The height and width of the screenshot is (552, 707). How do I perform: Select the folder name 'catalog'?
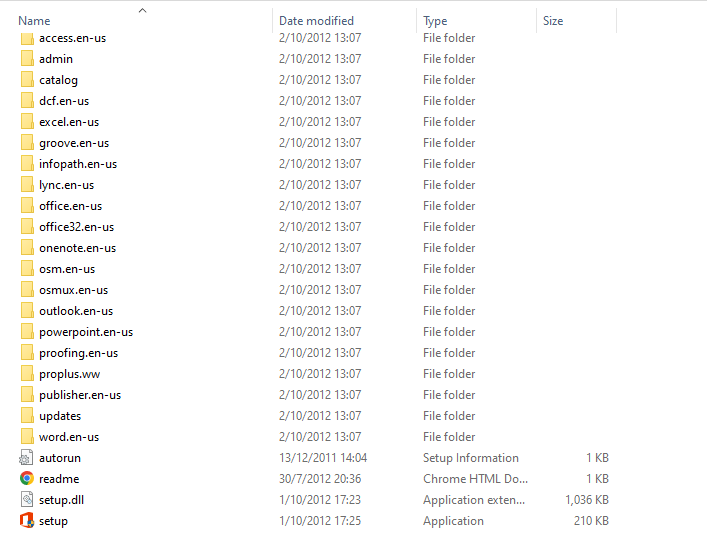(58, 80)
